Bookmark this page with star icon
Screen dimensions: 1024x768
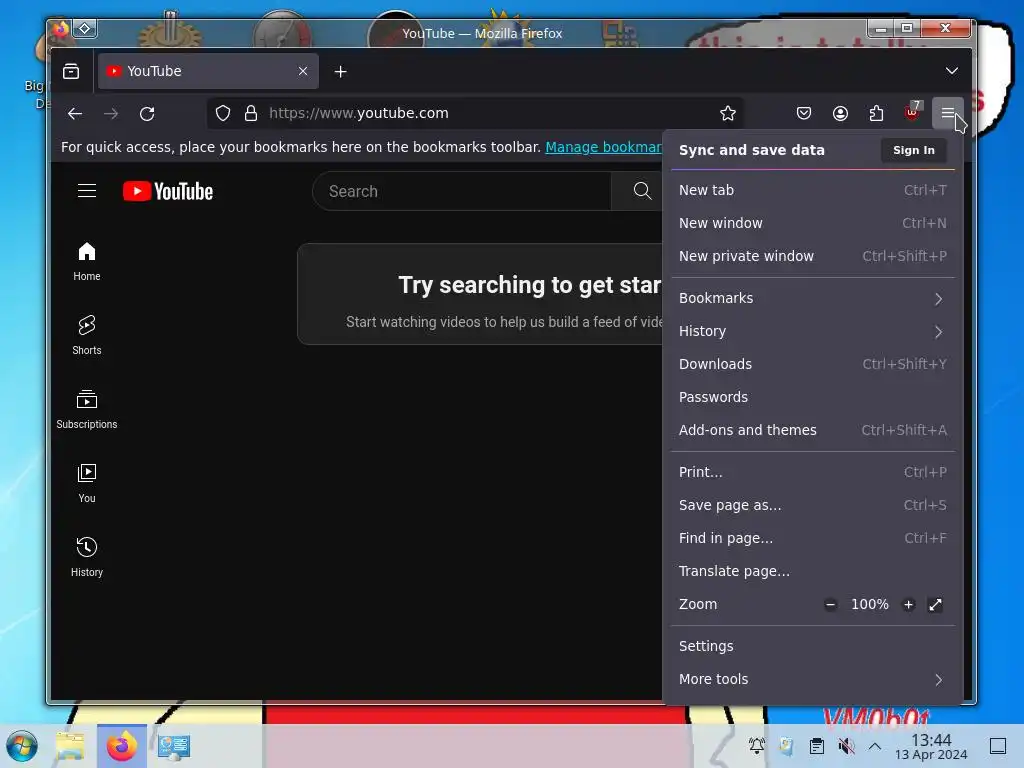tap(728, 114)
